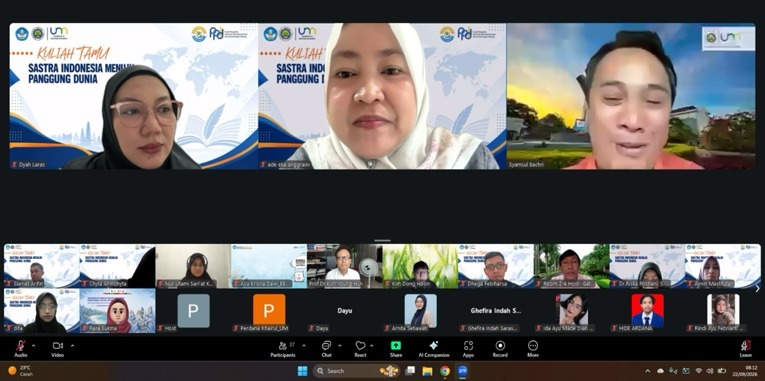
Task: Select Aynin Mashfufah's thumbnail
Action: tap(723, 266)
